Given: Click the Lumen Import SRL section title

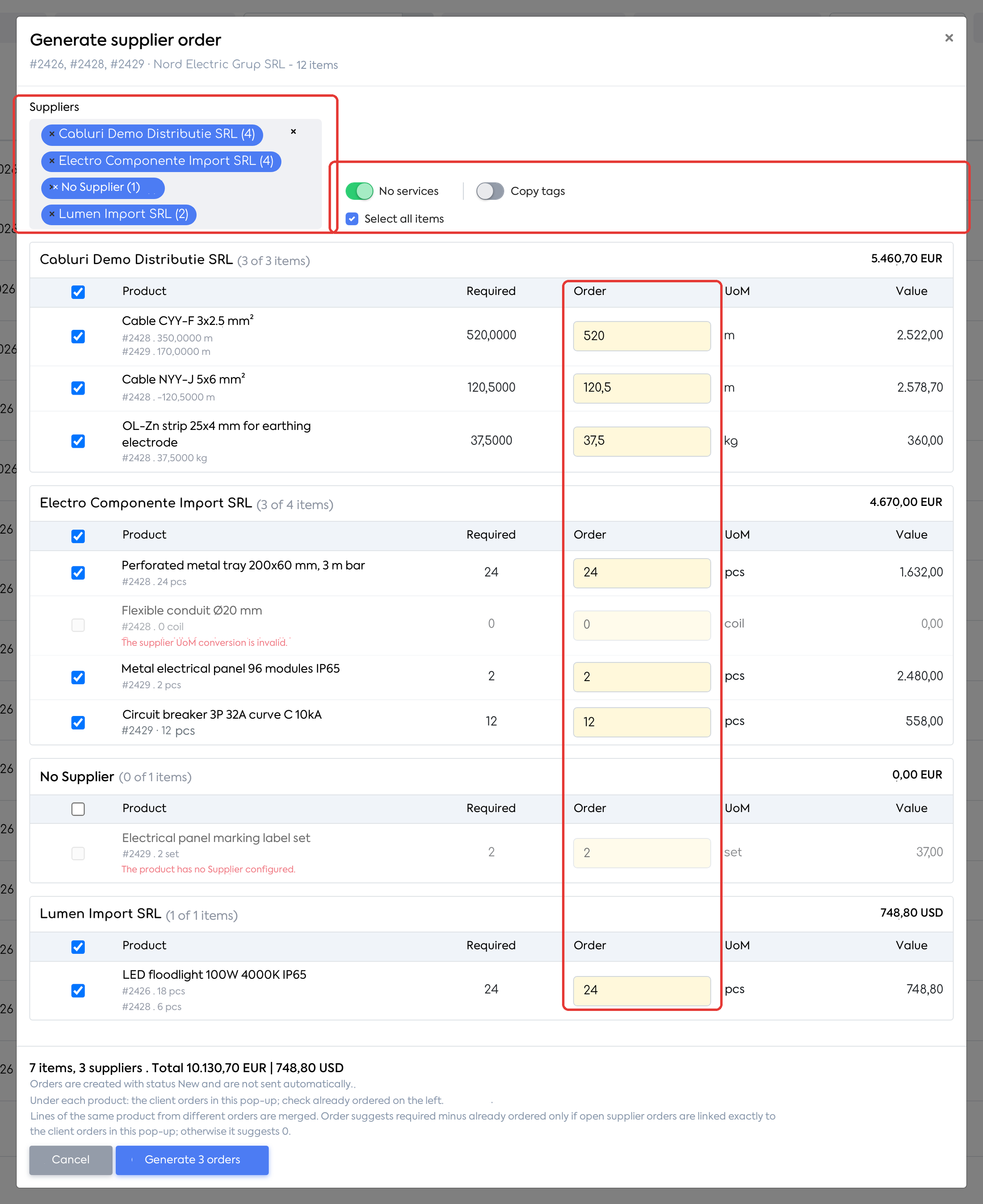Looking at the screenshot, I should click(100, 914).
